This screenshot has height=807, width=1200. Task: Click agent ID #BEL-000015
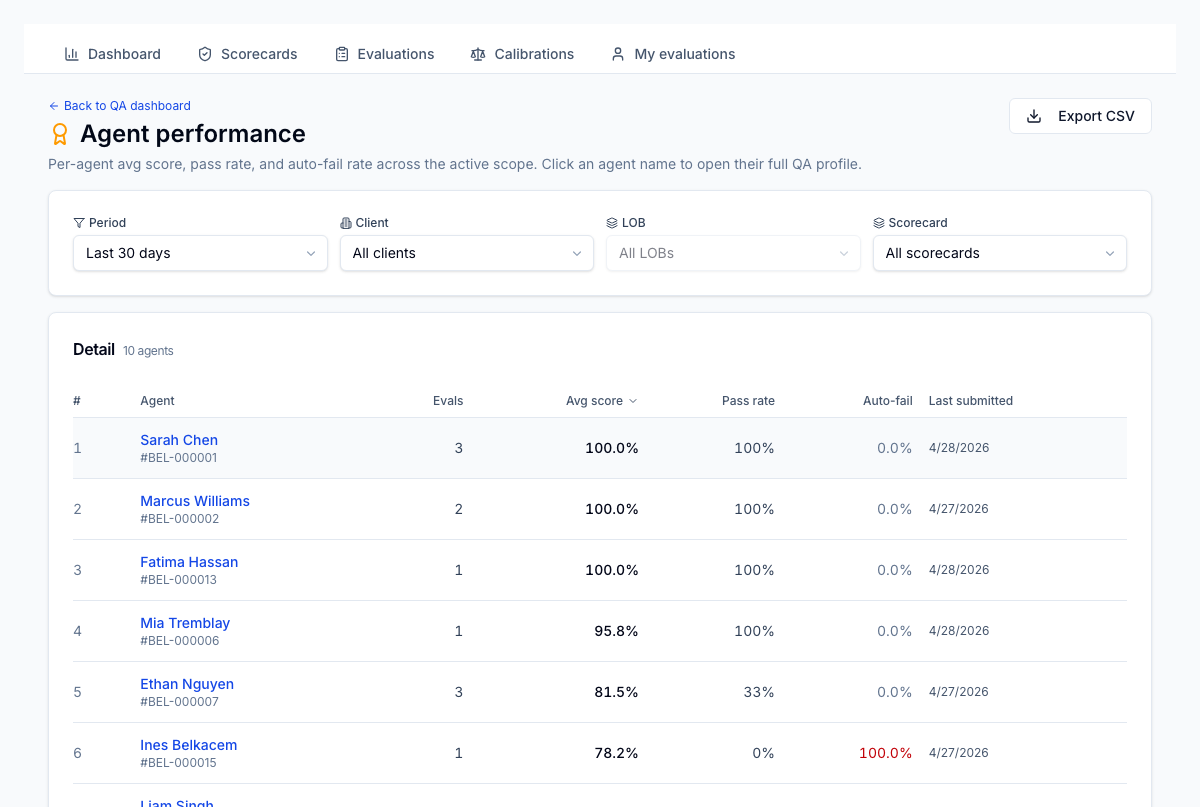pos(179,763)
